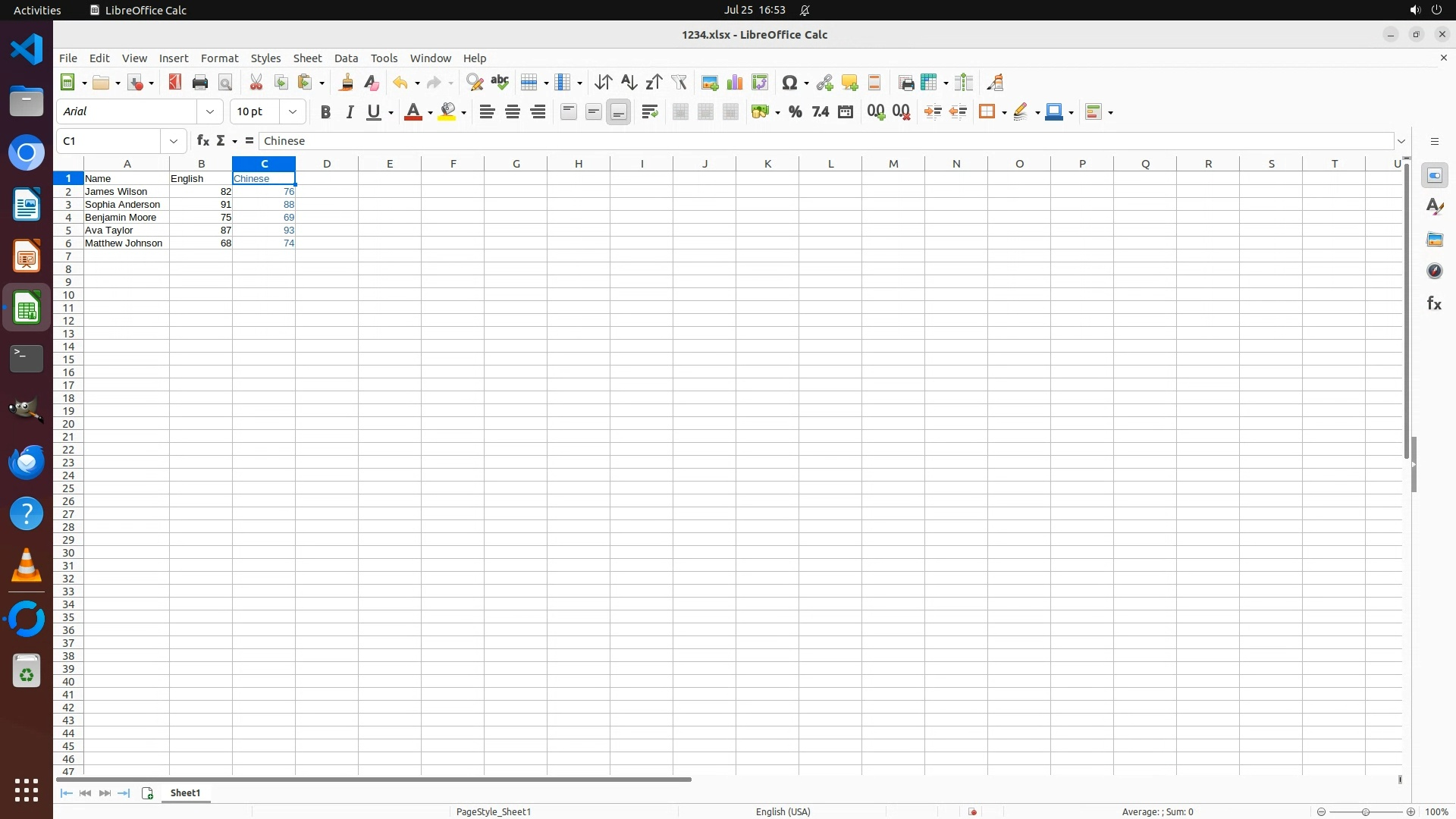Toggle Wrap Text button
The image size is (1456, 819).
[x=650, y=112]
